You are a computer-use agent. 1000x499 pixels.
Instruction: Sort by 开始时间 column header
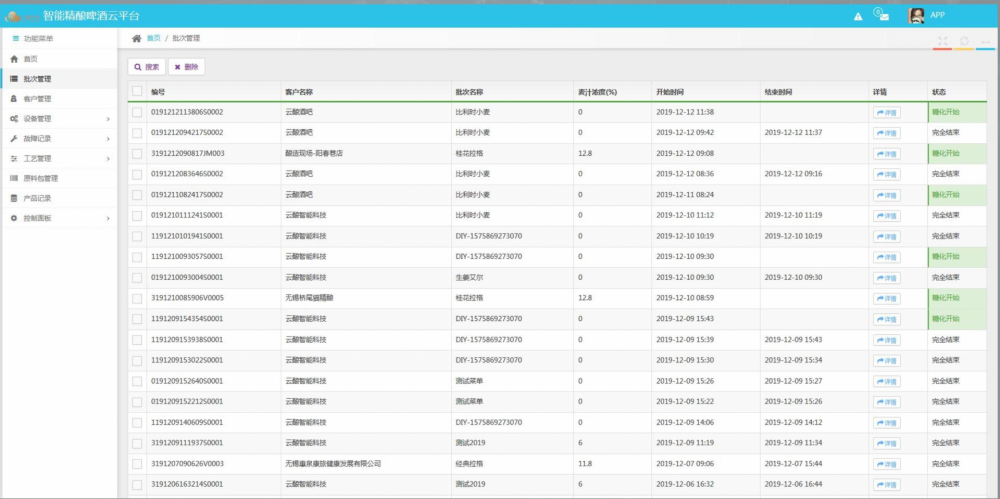click(x=670, y=92)
